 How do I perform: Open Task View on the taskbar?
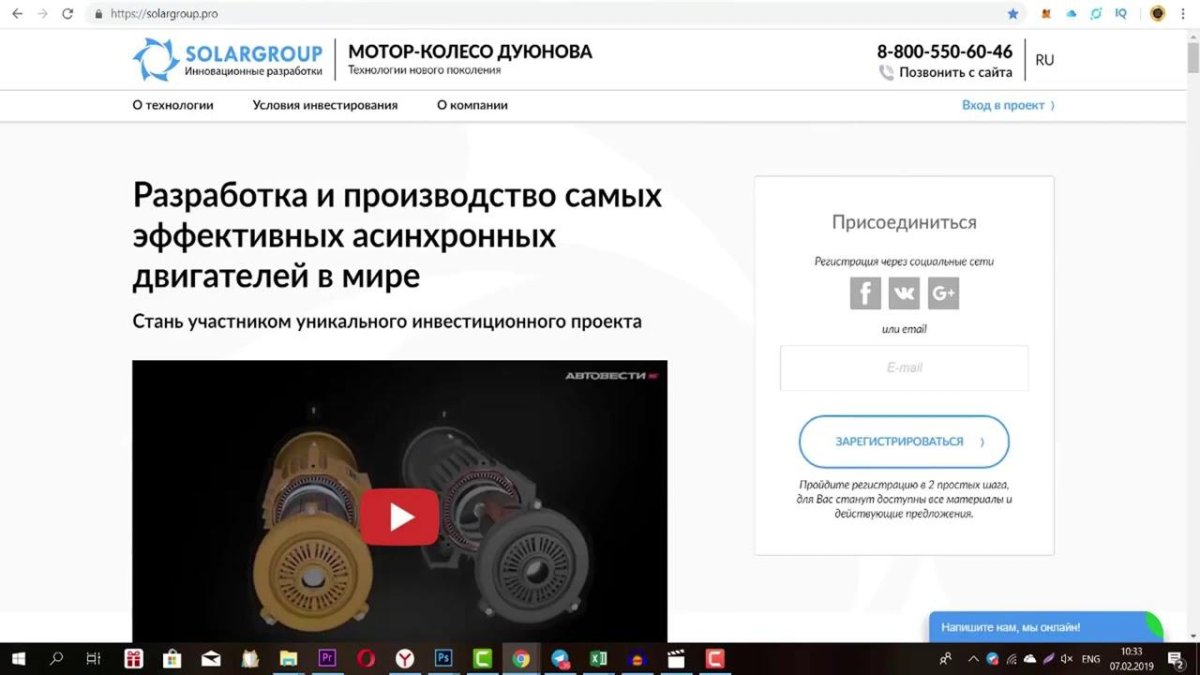(x=93, y=659)
